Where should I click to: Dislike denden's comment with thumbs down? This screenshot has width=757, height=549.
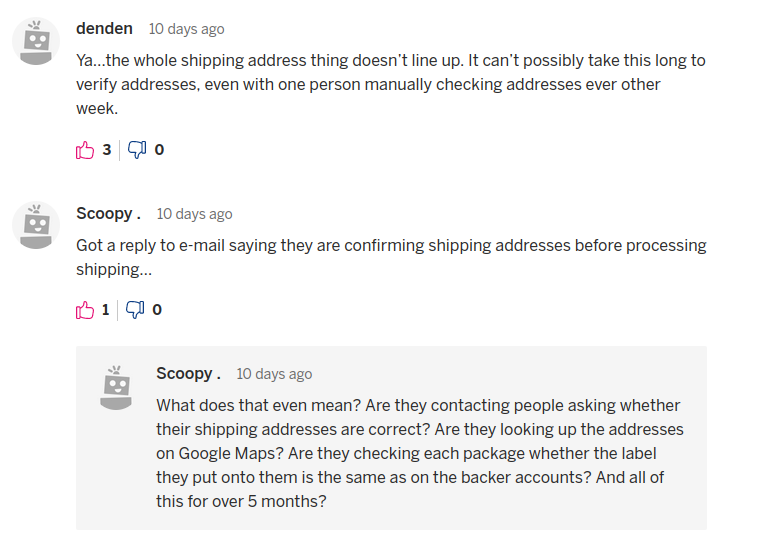137,150
